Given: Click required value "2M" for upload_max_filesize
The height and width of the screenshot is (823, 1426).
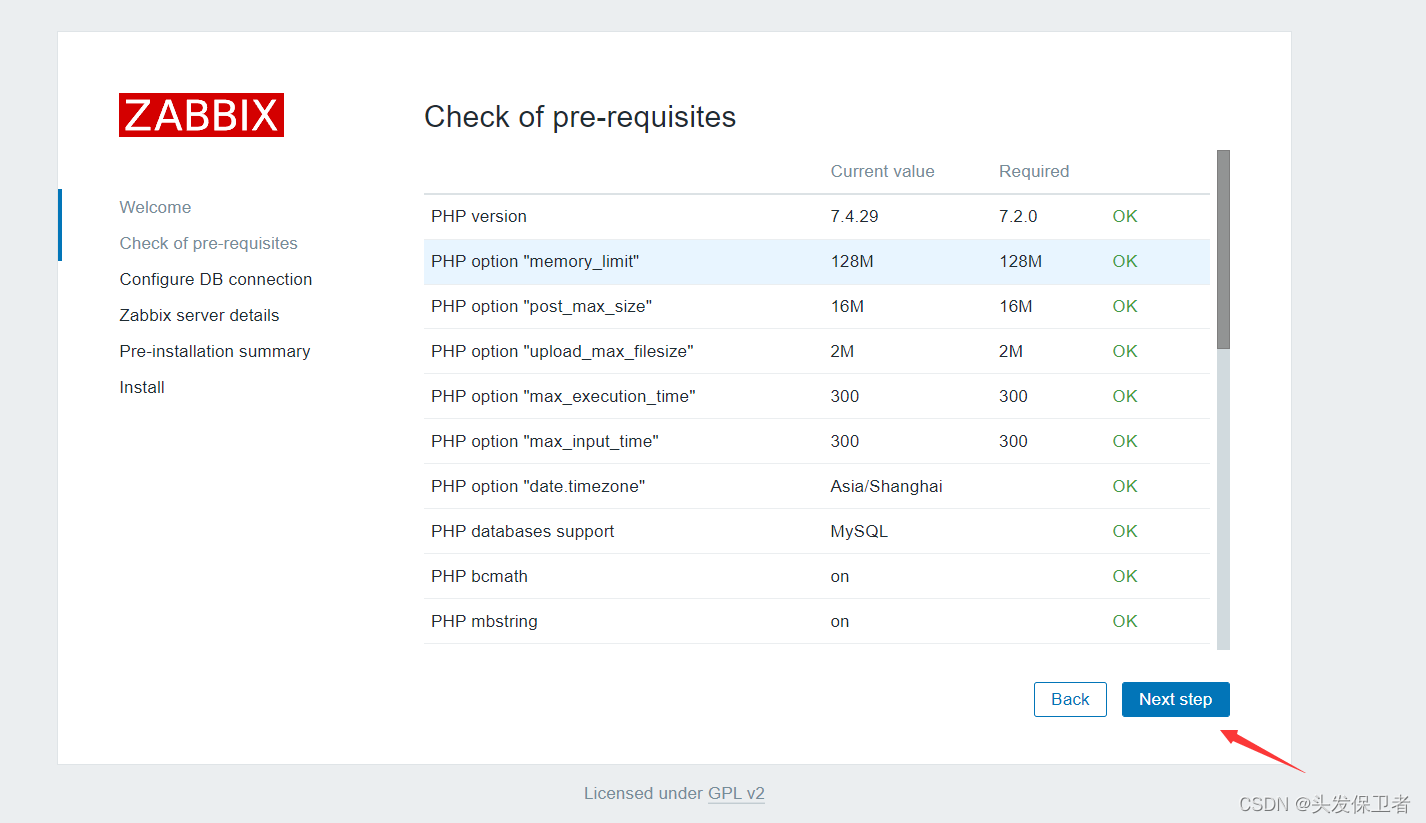Looking at the screenshot, I should 1011,351.
